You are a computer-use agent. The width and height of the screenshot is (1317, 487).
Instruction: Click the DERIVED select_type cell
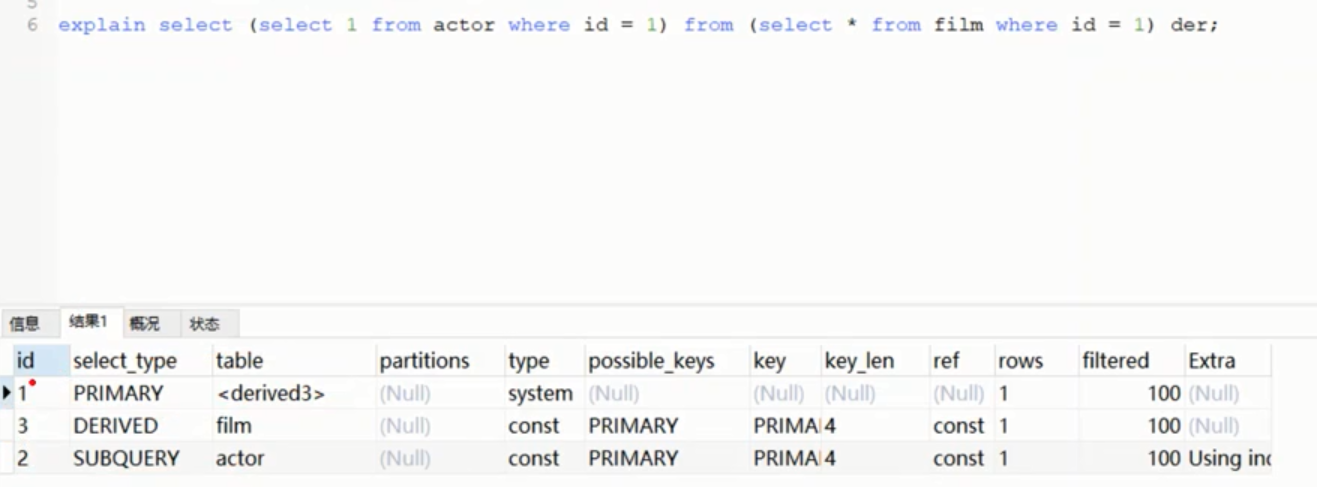(116, 426)
